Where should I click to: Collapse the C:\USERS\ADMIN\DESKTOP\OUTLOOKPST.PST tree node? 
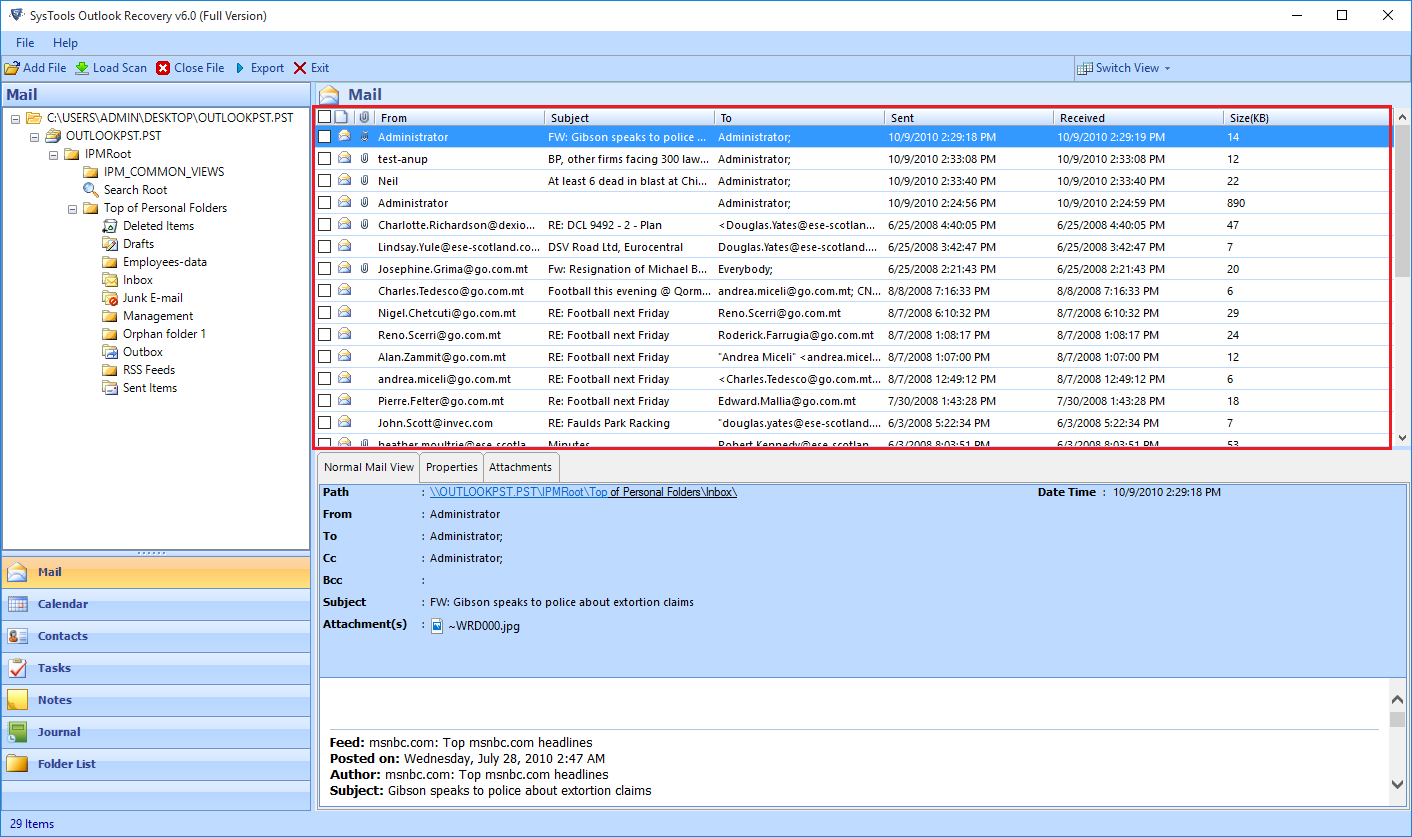point(15,118)
